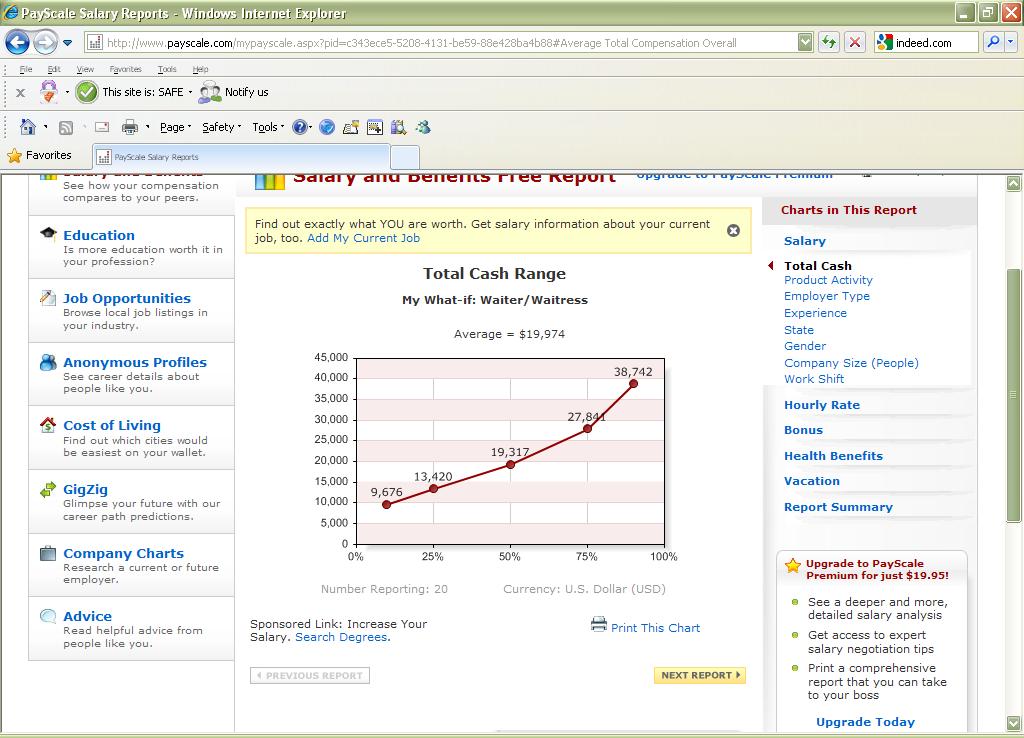The height and width of the screenshot is (738, 1024).
Task: Click the screen clipping toolbar icon
Action: [x=375, y=127]
